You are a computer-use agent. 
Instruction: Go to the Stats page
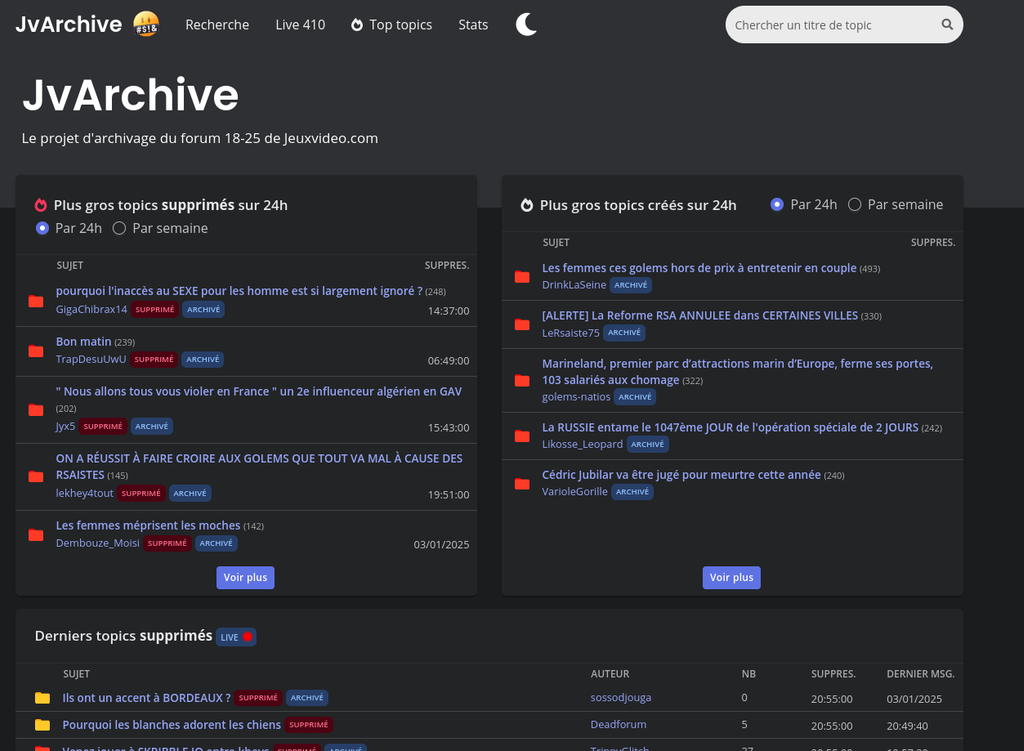click(473, 25)
